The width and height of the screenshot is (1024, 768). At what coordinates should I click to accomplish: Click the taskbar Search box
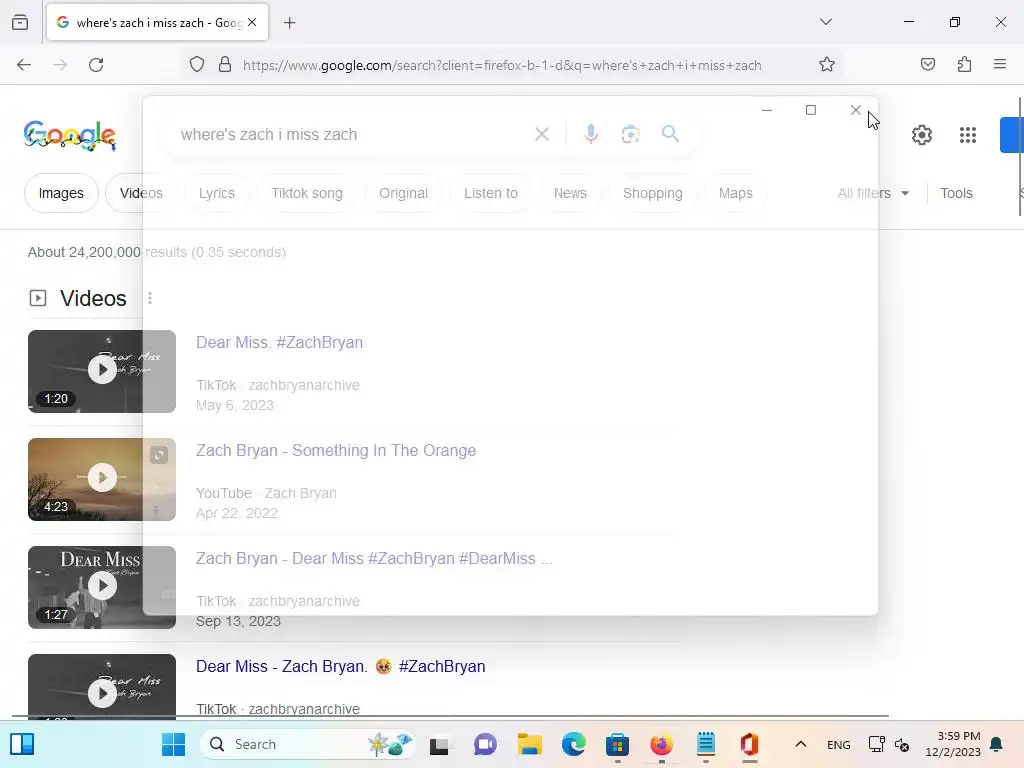click(307, 744)
